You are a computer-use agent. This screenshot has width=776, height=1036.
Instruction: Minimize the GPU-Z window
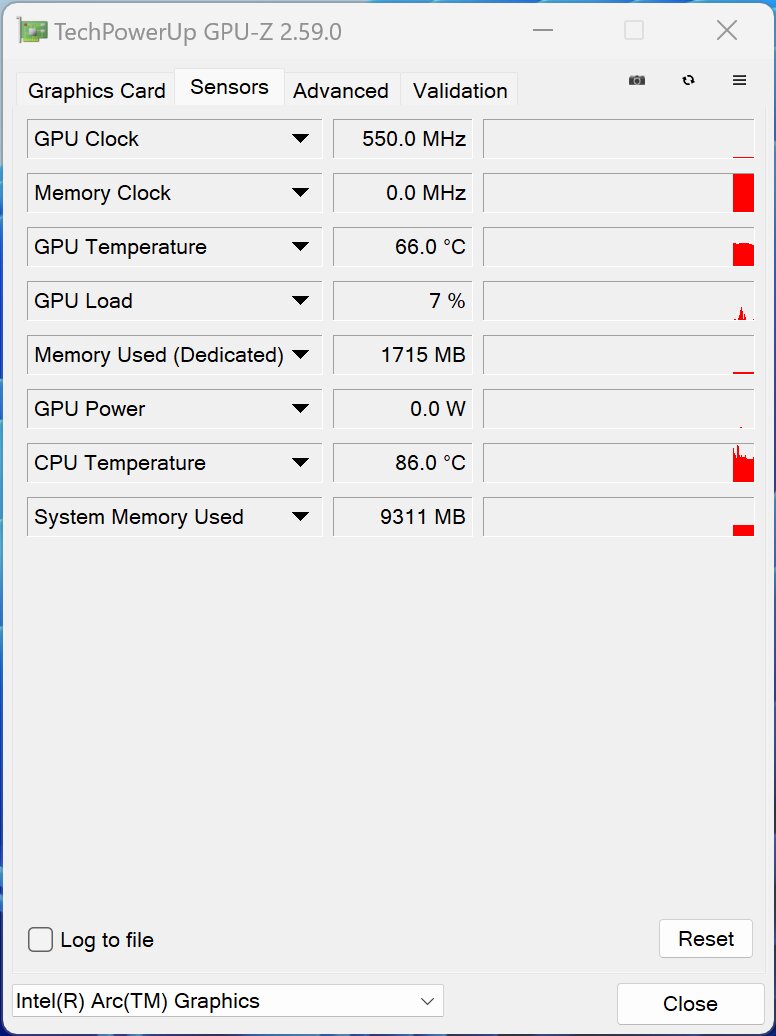(543, 30)
